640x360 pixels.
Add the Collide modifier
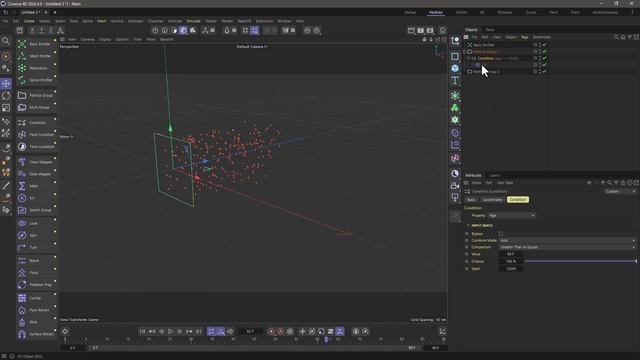(36, 298)
